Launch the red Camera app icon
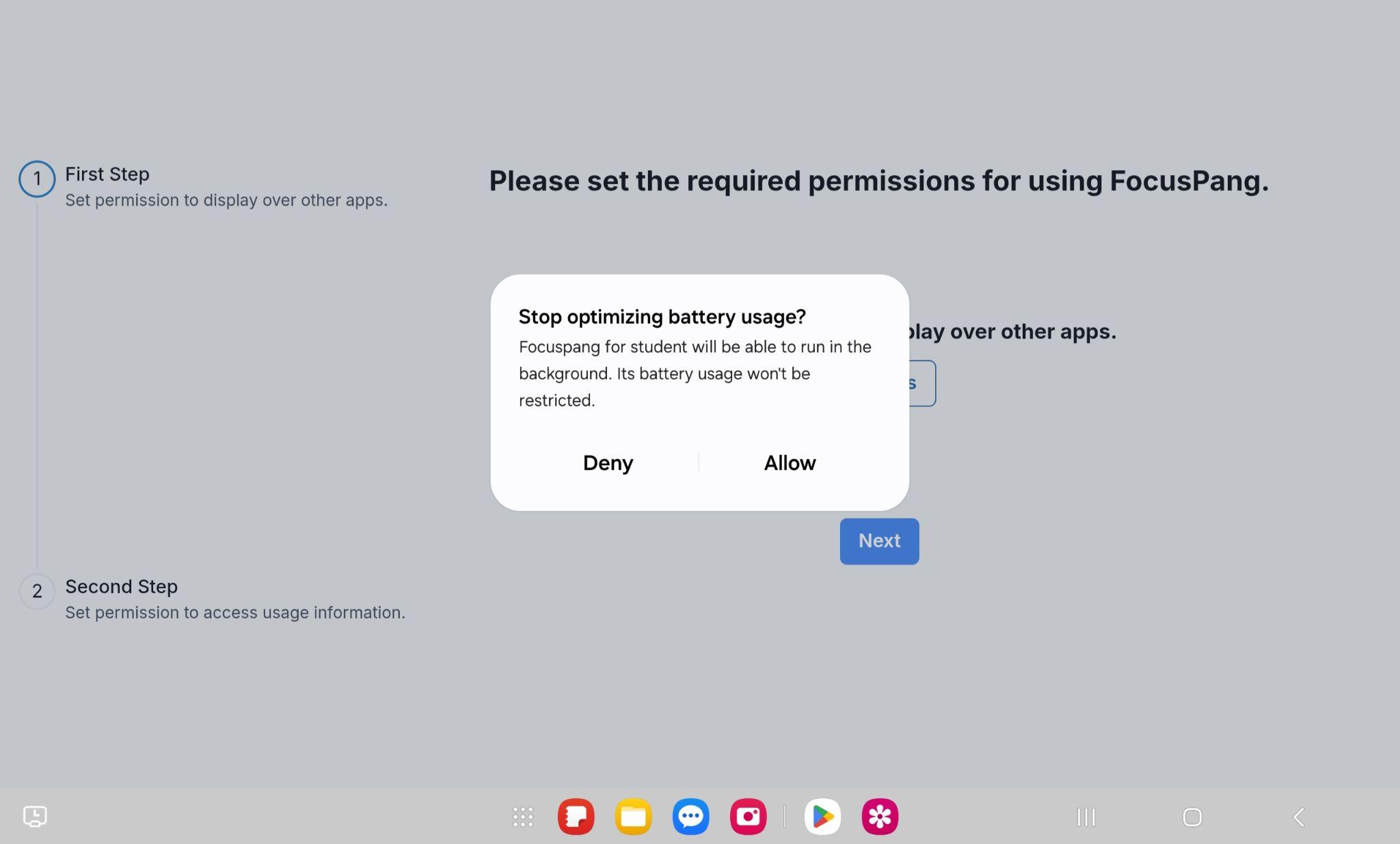The width and height of the screenshot is (1400, 844). click(x=748, y=817)
